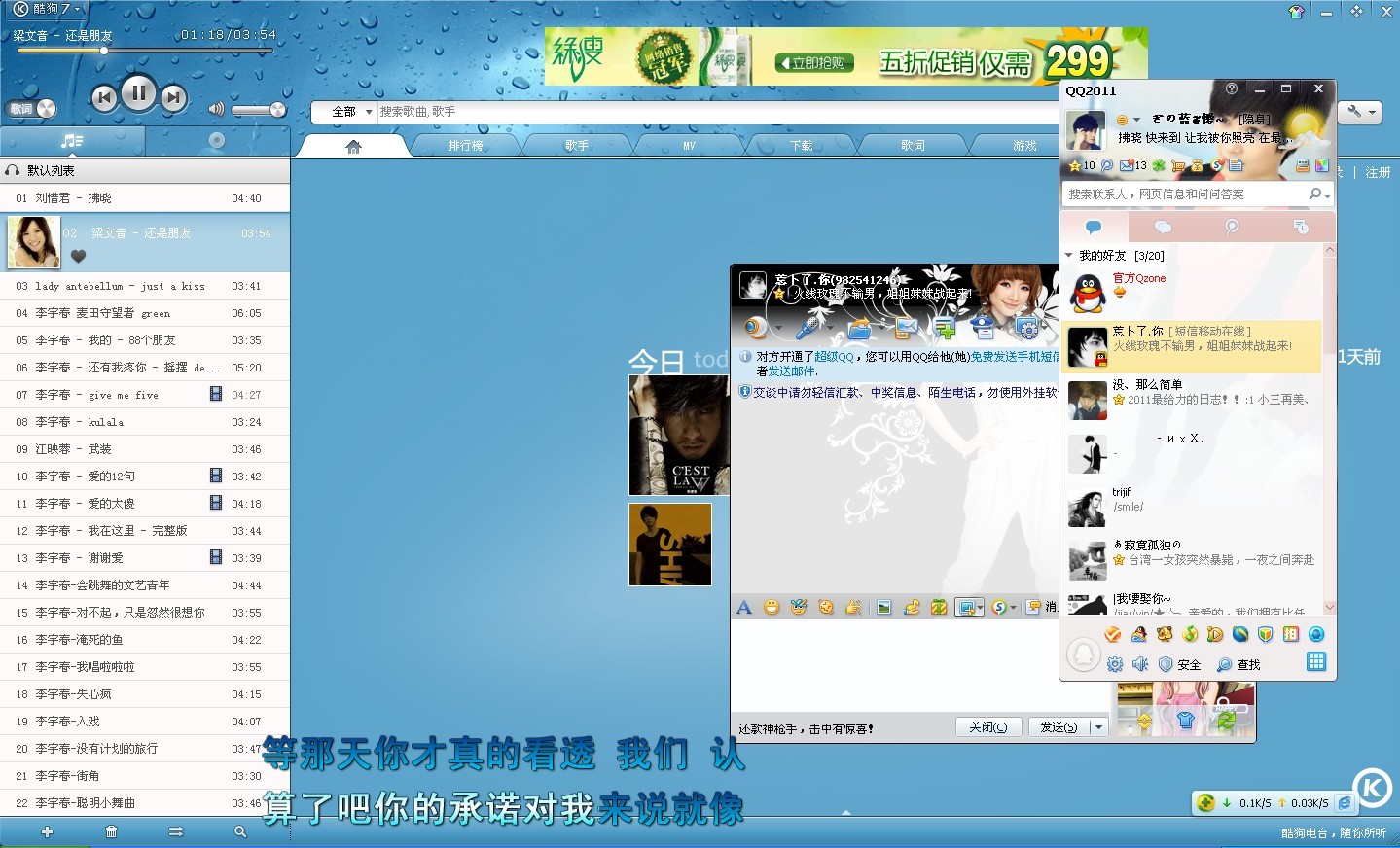Switch to music playlist tab icon
The image size is (1400, 848).
click(x=72, y=141)
